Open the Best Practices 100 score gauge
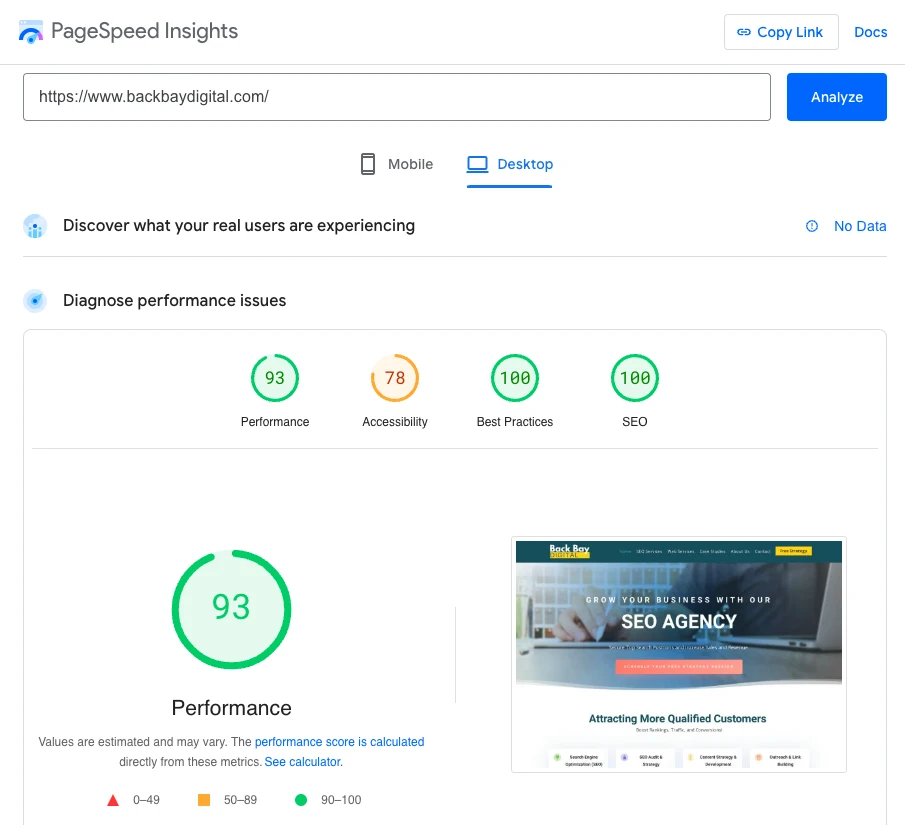 pyautogui.click(x=515, y=379)
